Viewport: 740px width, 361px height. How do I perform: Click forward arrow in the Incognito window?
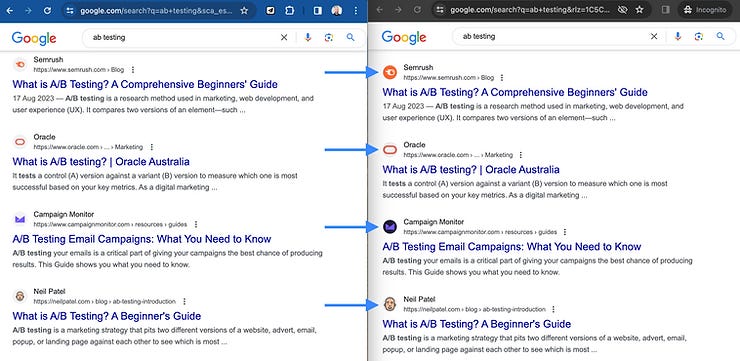tap(398, 9)
